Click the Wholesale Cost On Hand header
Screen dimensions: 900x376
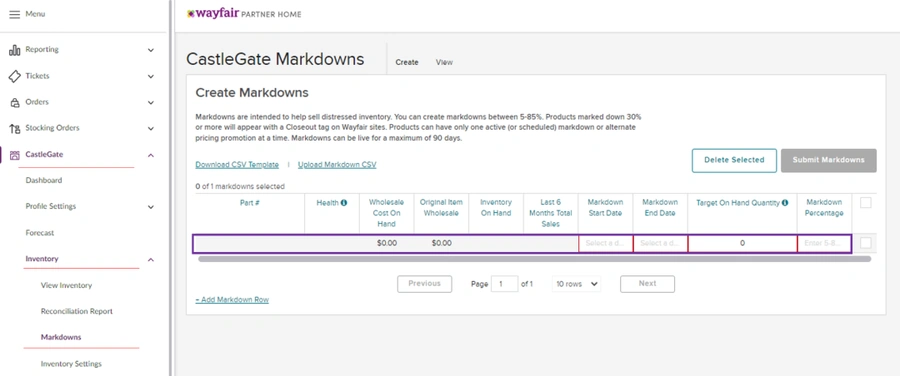[x=386, y=213]
